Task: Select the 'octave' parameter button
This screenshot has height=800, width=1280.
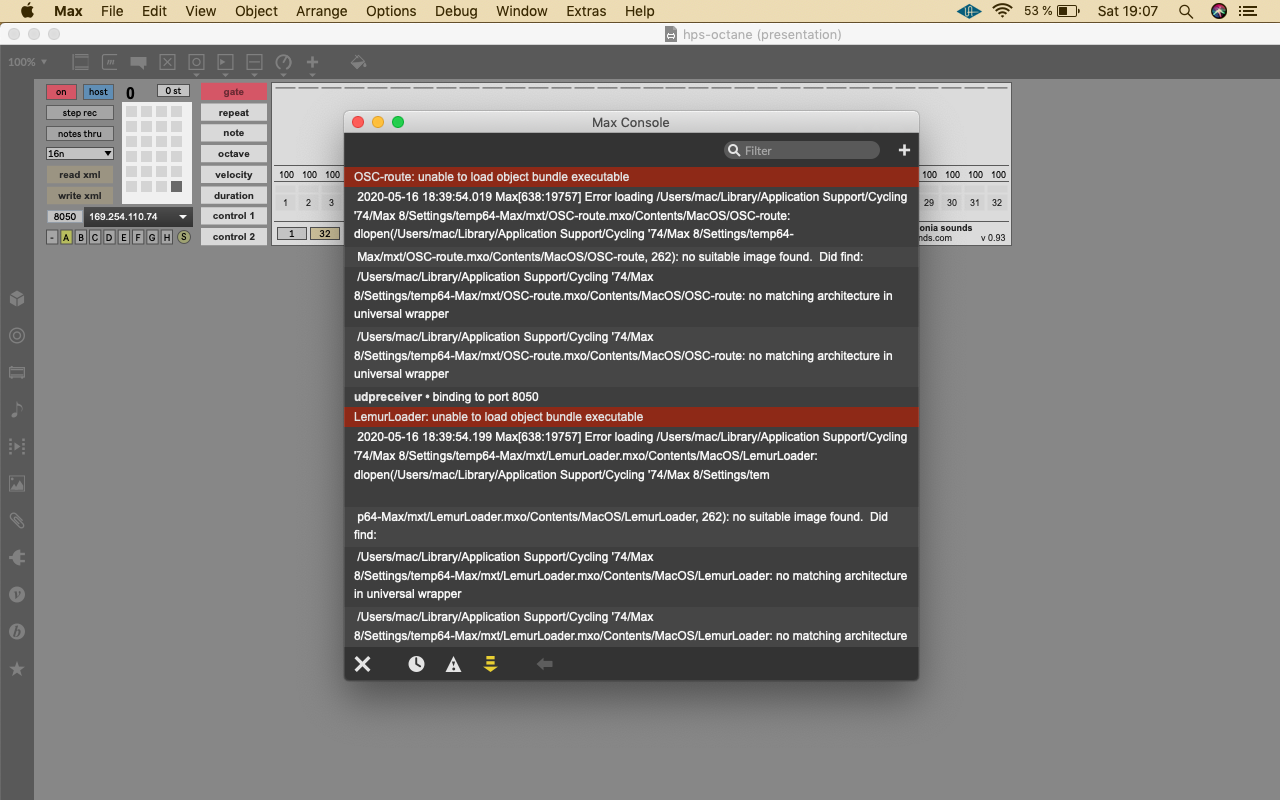Action: (234, 154)
